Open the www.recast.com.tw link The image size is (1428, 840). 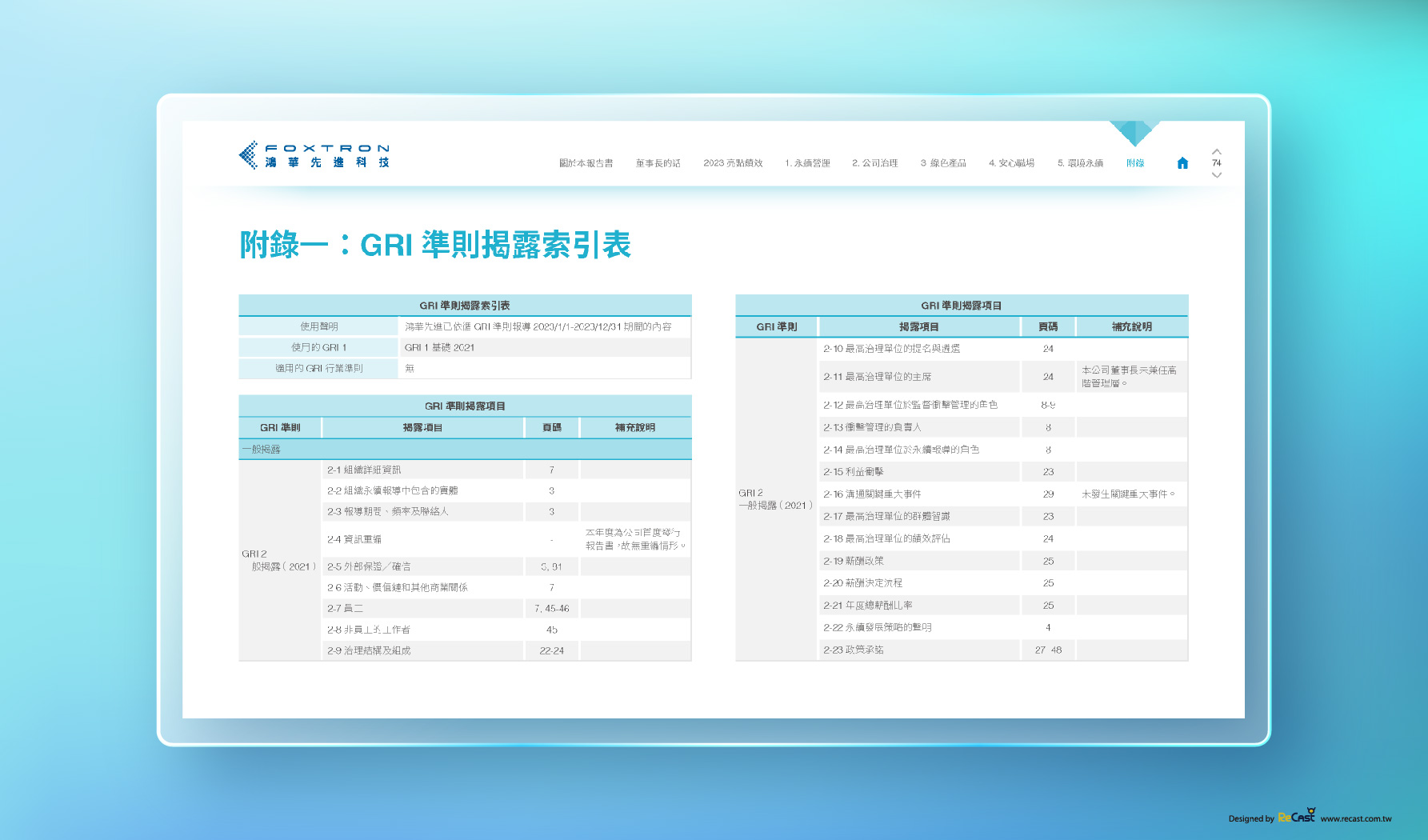coord(1356,818)
